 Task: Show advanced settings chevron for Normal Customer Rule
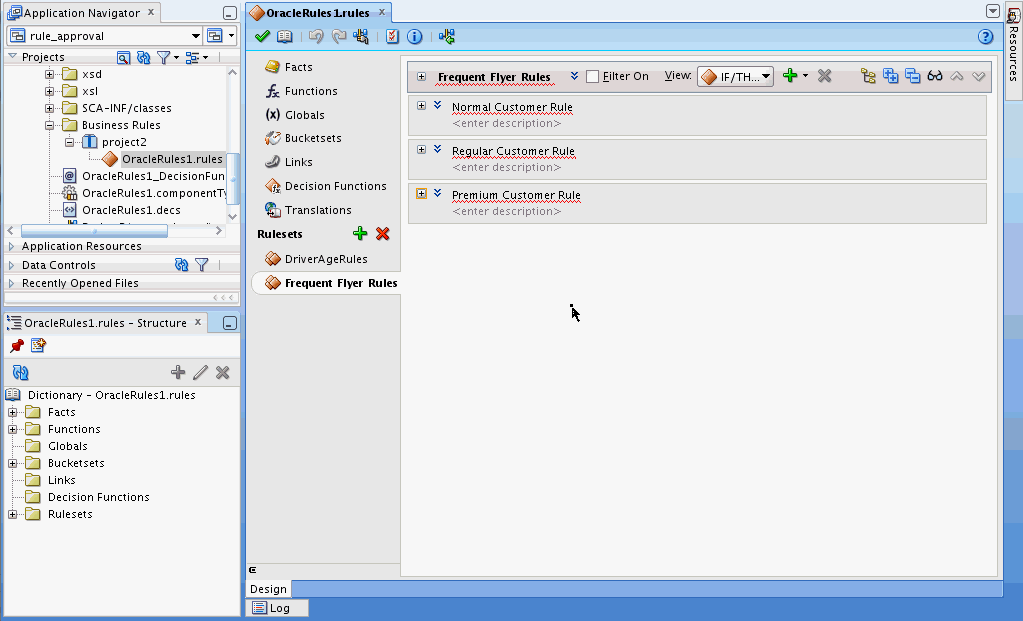pos(438,105)
